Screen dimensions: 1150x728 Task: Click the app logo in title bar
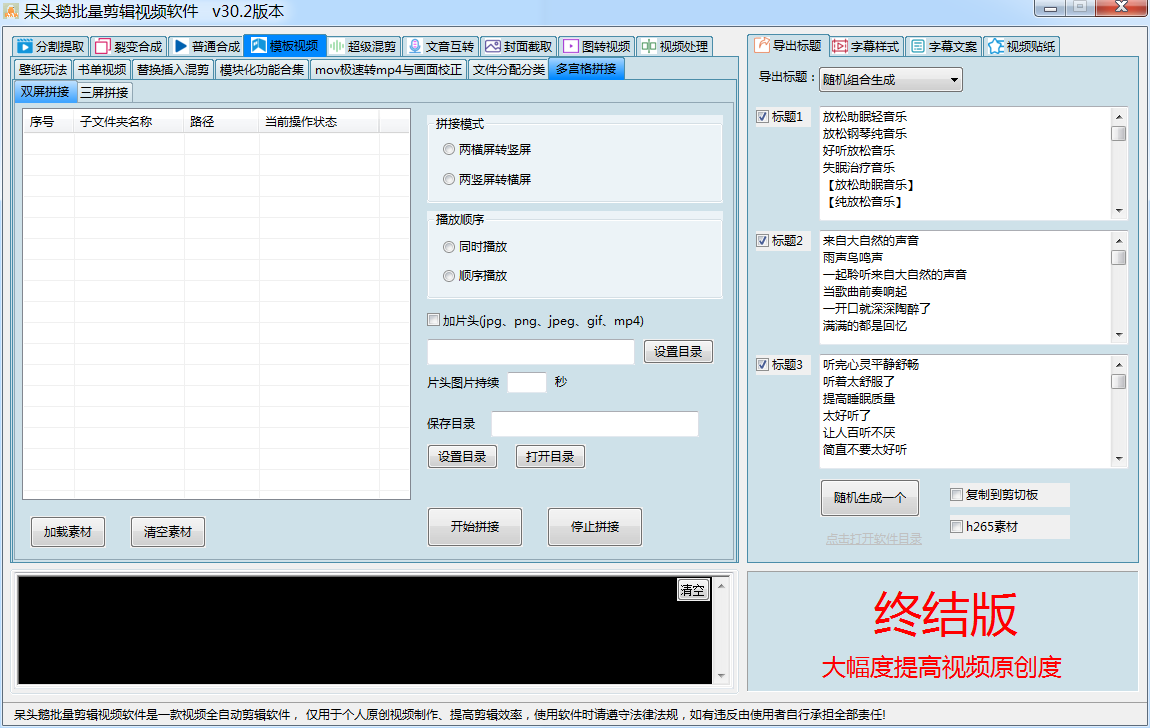click(x=11, y=12)
